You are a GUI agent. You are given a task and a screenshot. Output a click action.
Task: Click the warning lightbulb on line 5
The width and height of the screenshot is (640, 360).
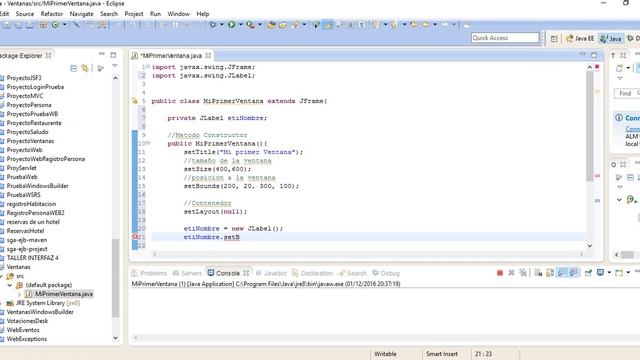(135, 101)
